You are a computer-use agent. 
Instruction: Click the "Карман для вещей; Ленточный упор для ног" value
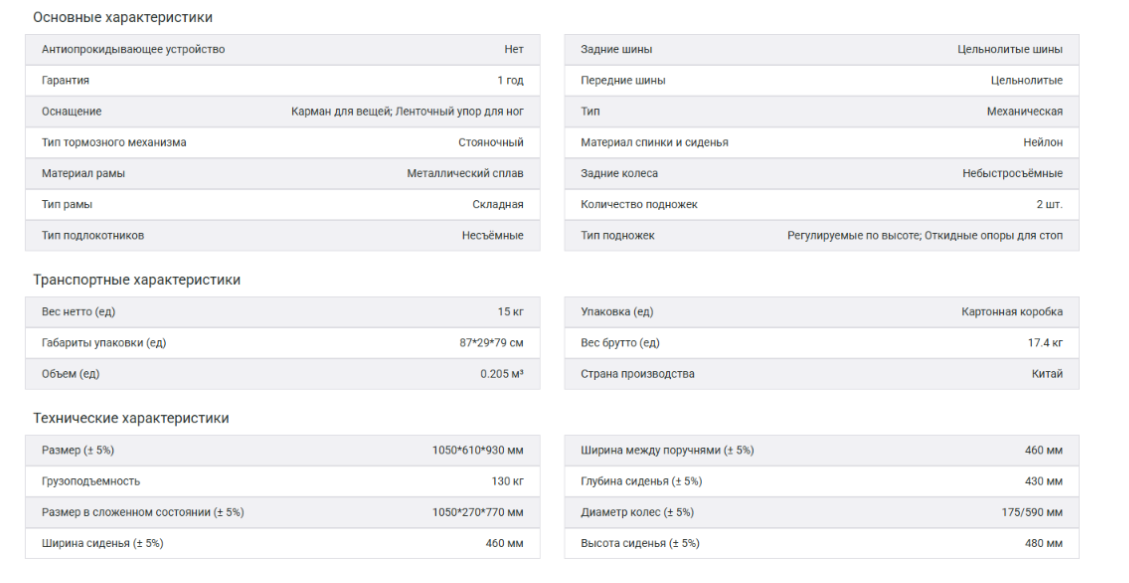click(407, 111)
